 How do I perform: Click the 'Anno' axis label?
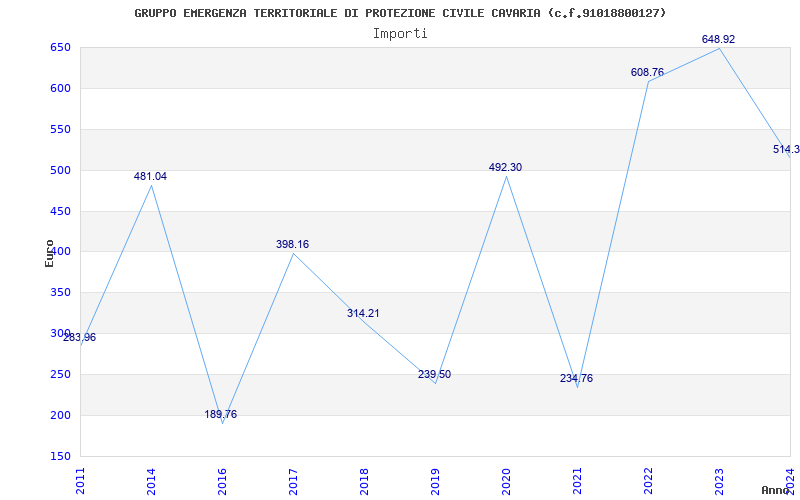click(775, 490)
